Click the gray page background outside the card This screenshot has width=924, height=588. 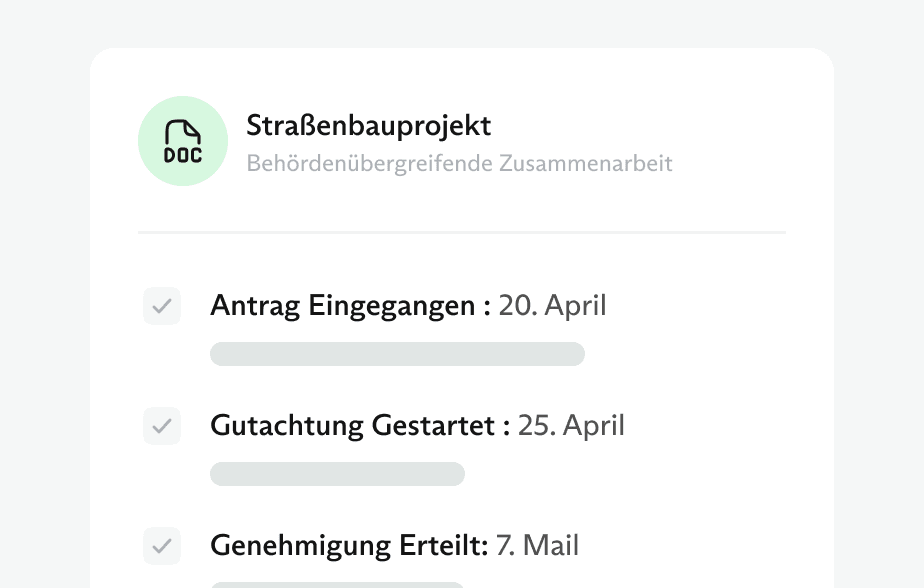[x=45, y=300]
